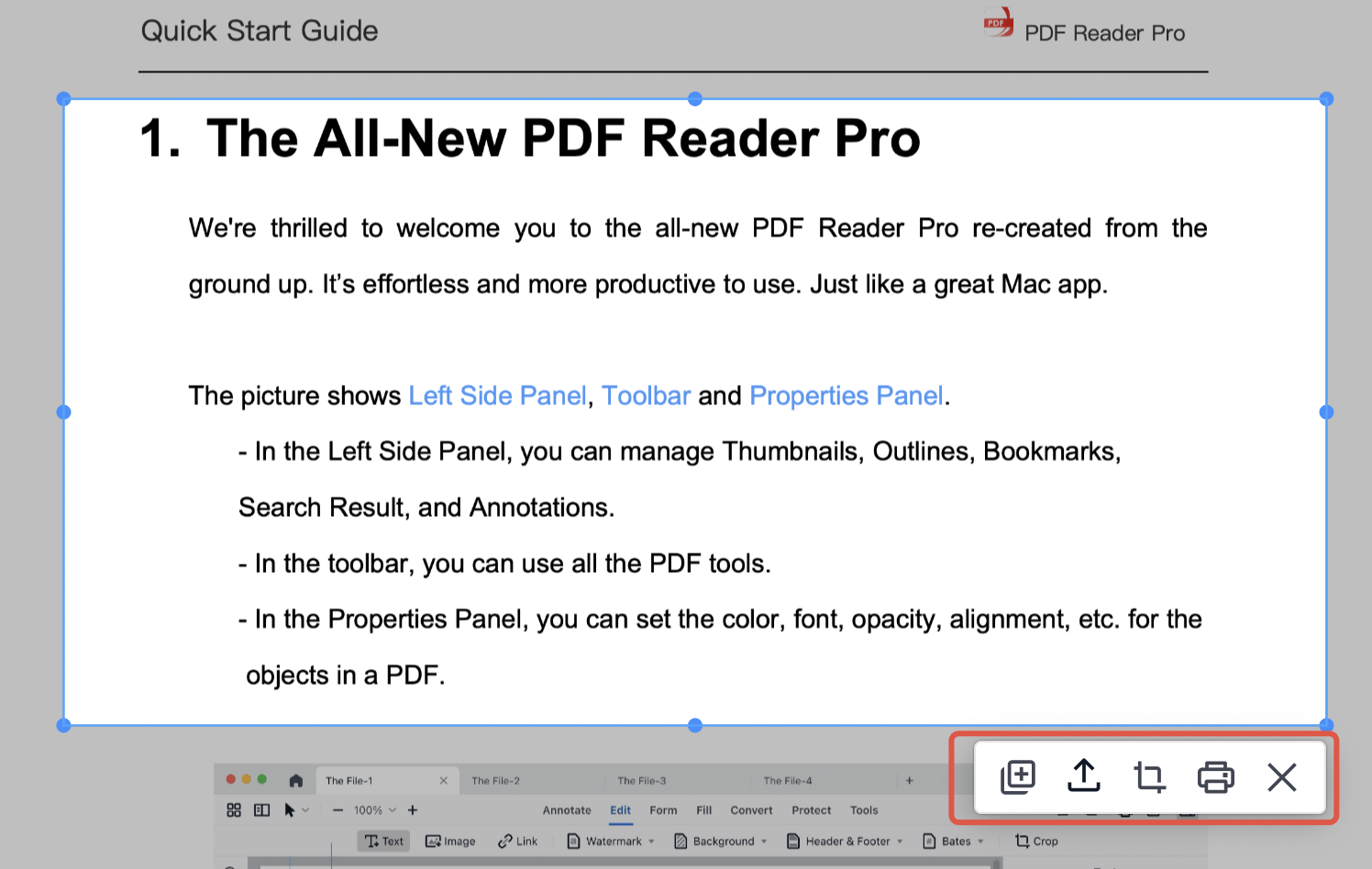Image resolution: width=1372 pixels, height=869 pixels.
Task: Go to the Home icon beside file tabs
Action: pos(295,781)
